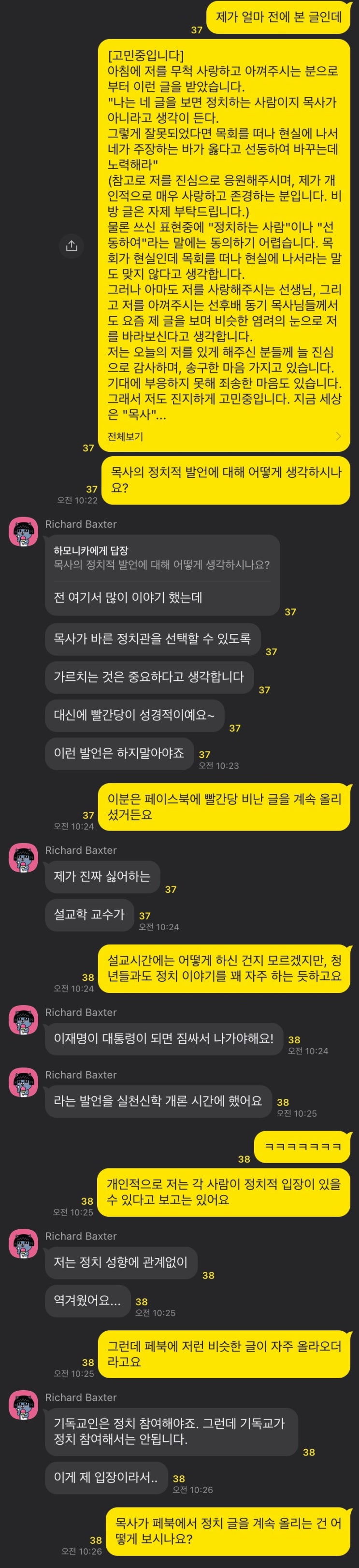359x1568 pixels.
Task: Tap the '이런 발언은 하지말아야죠' bubble
Action: 119,753
